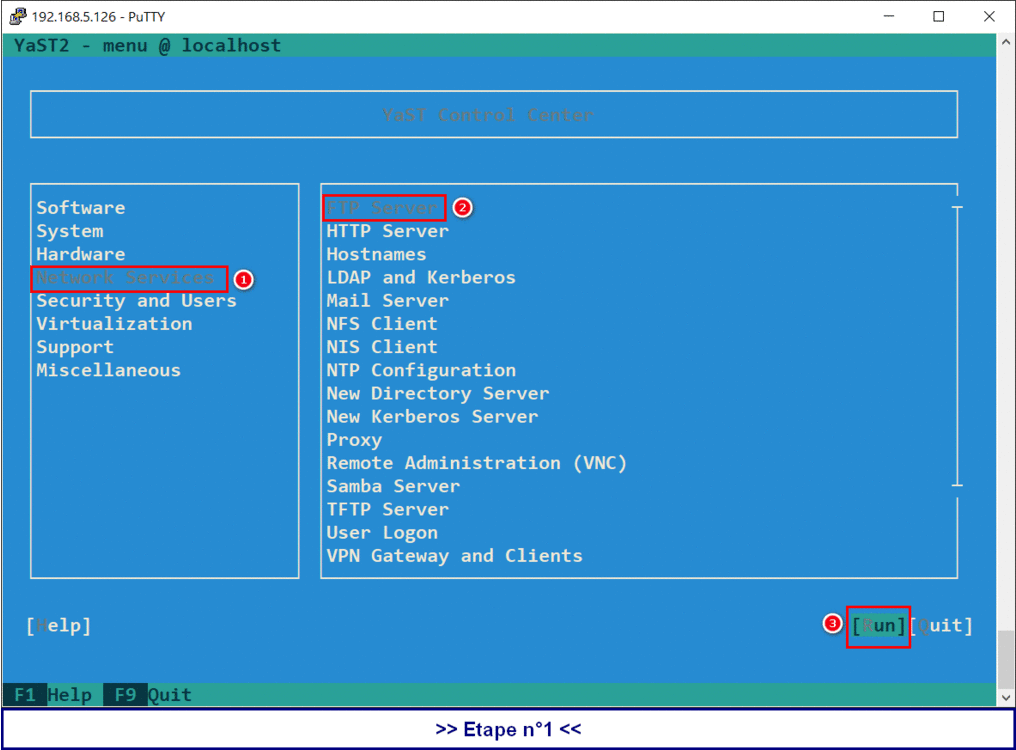1016x750 pixels.
Task: Choose the Proxy module
Action: pyautogui.click(x=354, y=440)
